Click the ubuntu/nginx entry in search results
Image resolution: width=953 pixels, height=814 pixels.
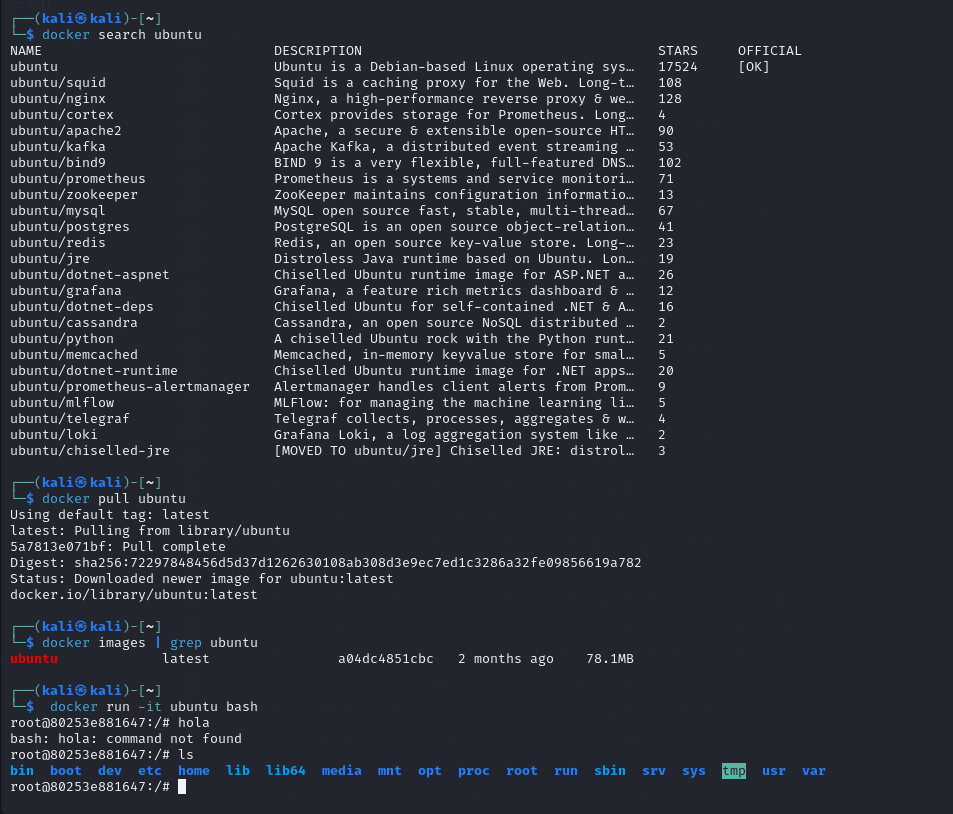[58, 99]
